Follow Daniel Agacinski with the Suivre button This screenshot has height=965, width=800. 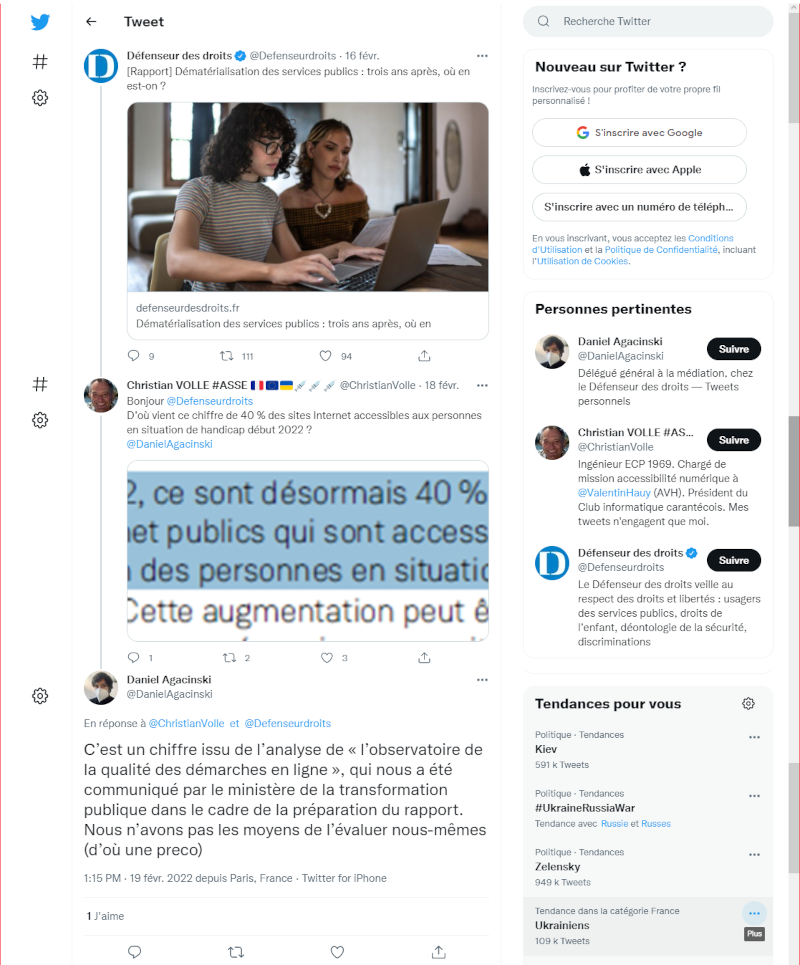tap(734, 349)
